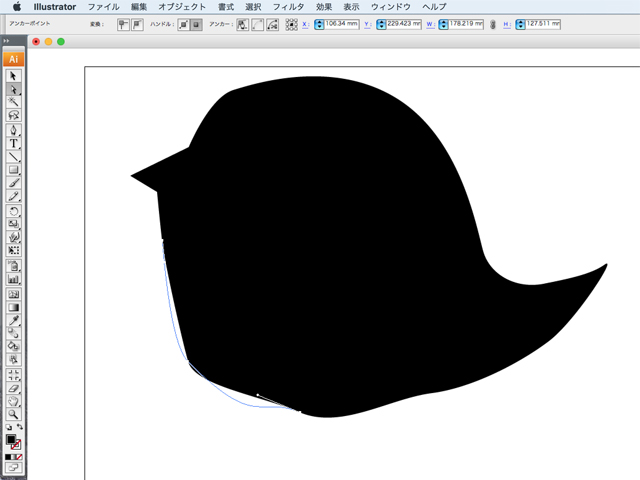The image size is (640, 480).
Task: Select the Blend tool
Action: (x=13, y=333)
